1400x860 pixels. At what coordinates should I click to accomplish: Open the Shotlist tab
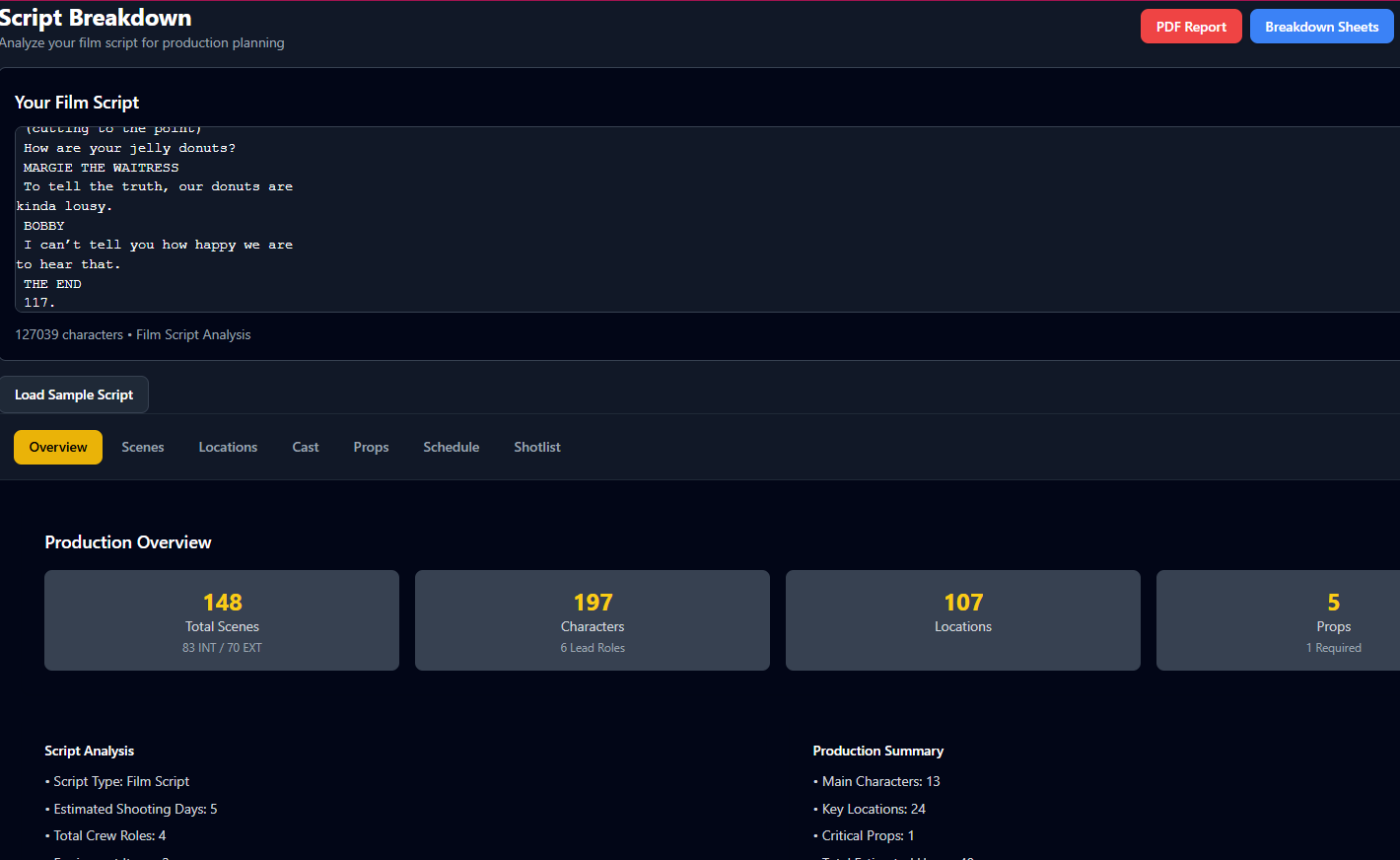[x=537, y=447]
